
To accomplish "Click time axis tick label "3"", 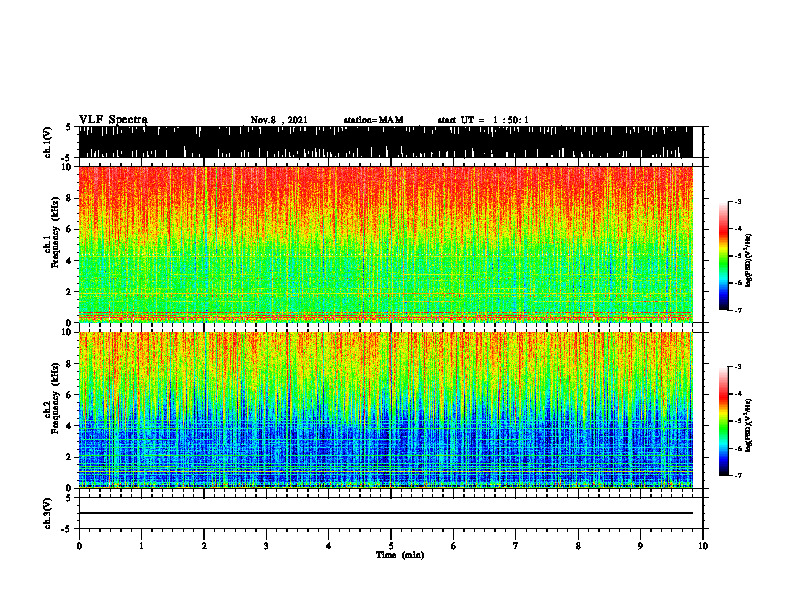I will point(266,546).
